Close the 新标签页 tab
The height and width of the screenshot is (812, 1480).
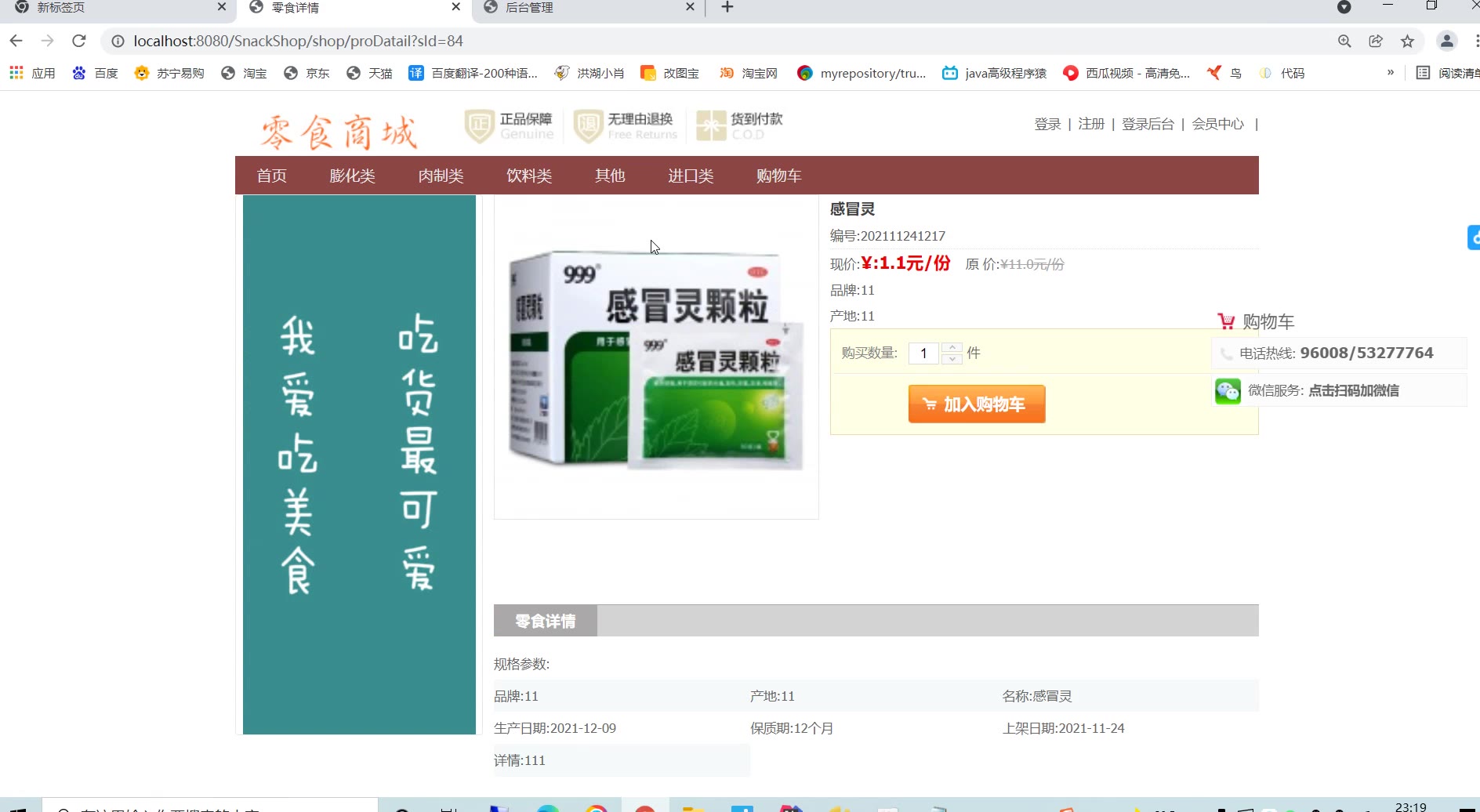pos(222,7)
